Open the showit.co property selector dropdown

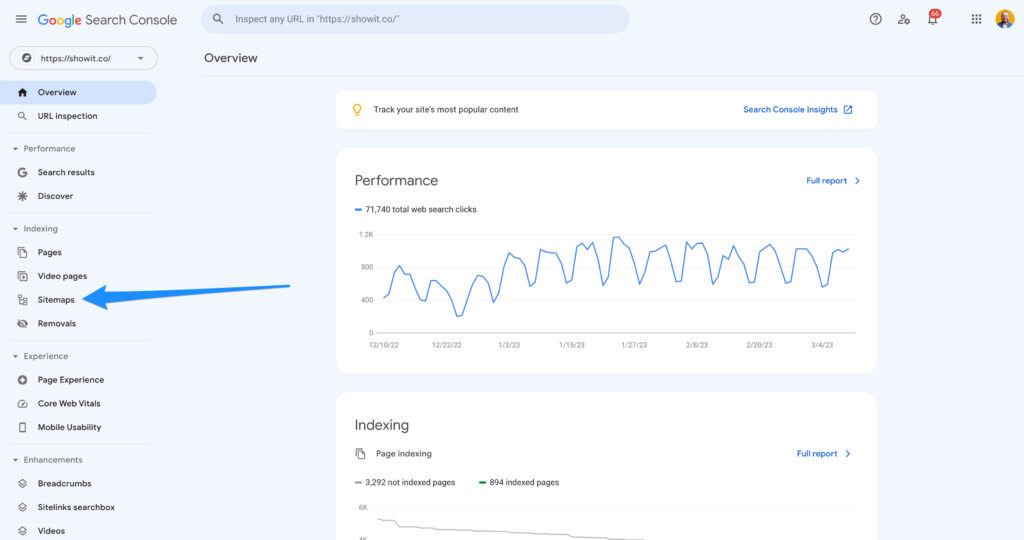(x=83, y=58)
